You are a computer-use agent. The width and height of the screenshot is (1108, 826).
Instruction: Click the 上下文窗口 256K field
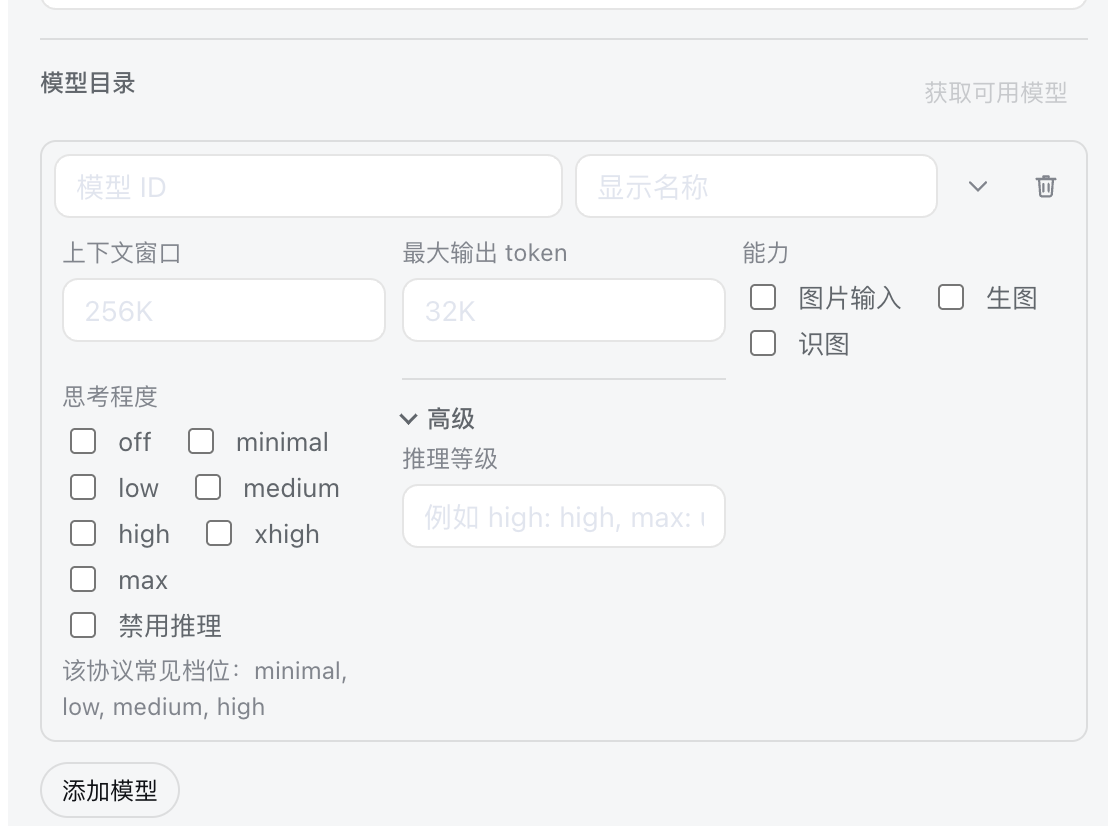point(224,310)
